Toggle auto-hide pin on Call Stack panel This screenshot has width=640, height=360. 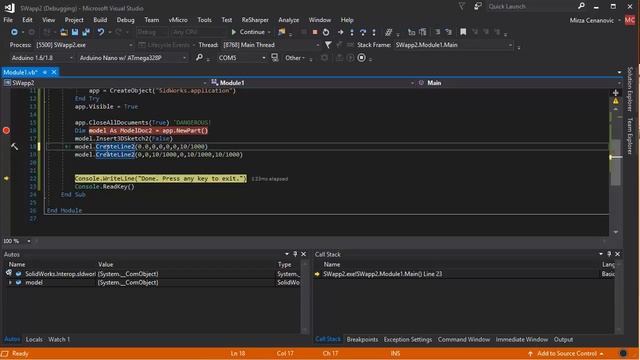click(x=609, y=254)
